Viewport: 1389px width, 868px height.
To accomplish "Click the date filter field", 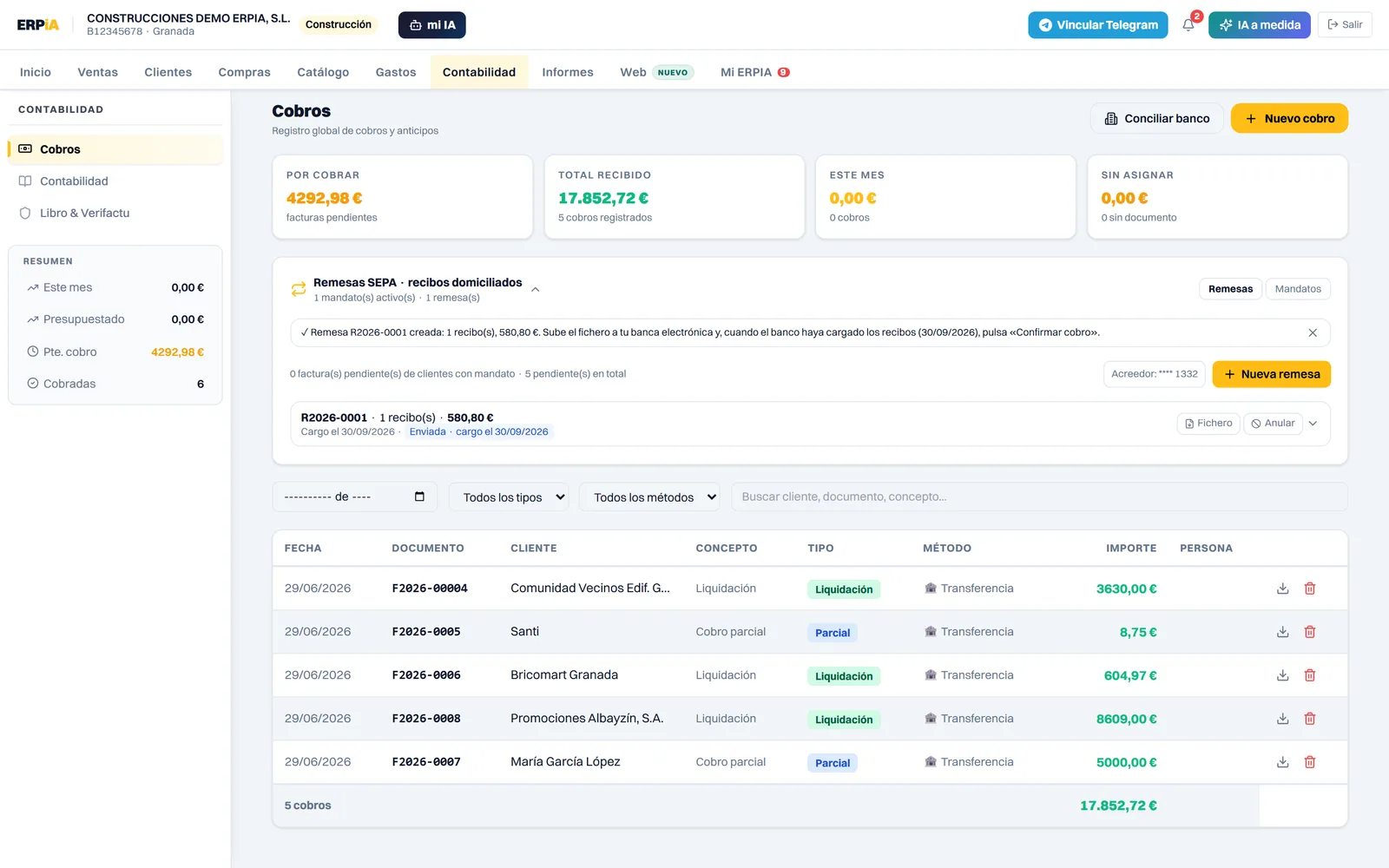I will click(355, 497).
